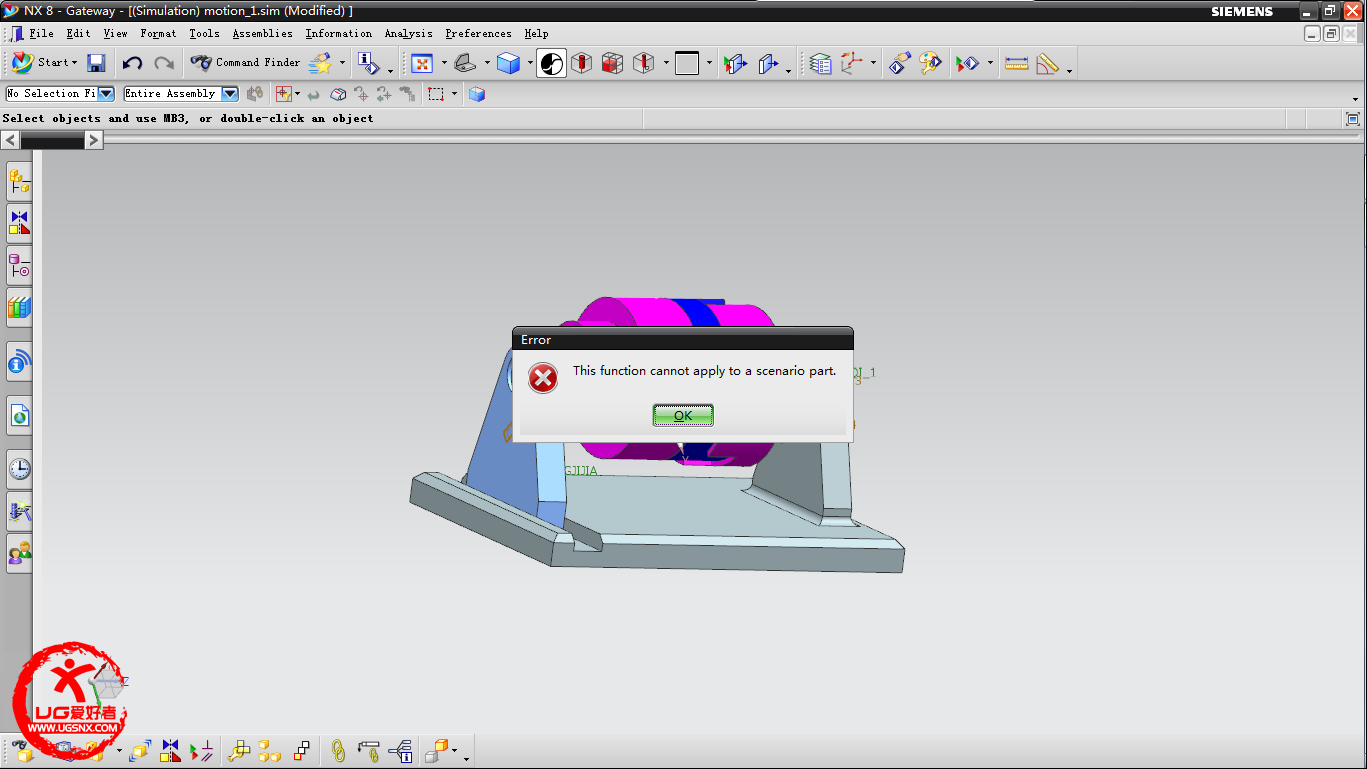Open the Preferences menu
The width and height of the screenshot is (1367, 769).
[478, 33]
